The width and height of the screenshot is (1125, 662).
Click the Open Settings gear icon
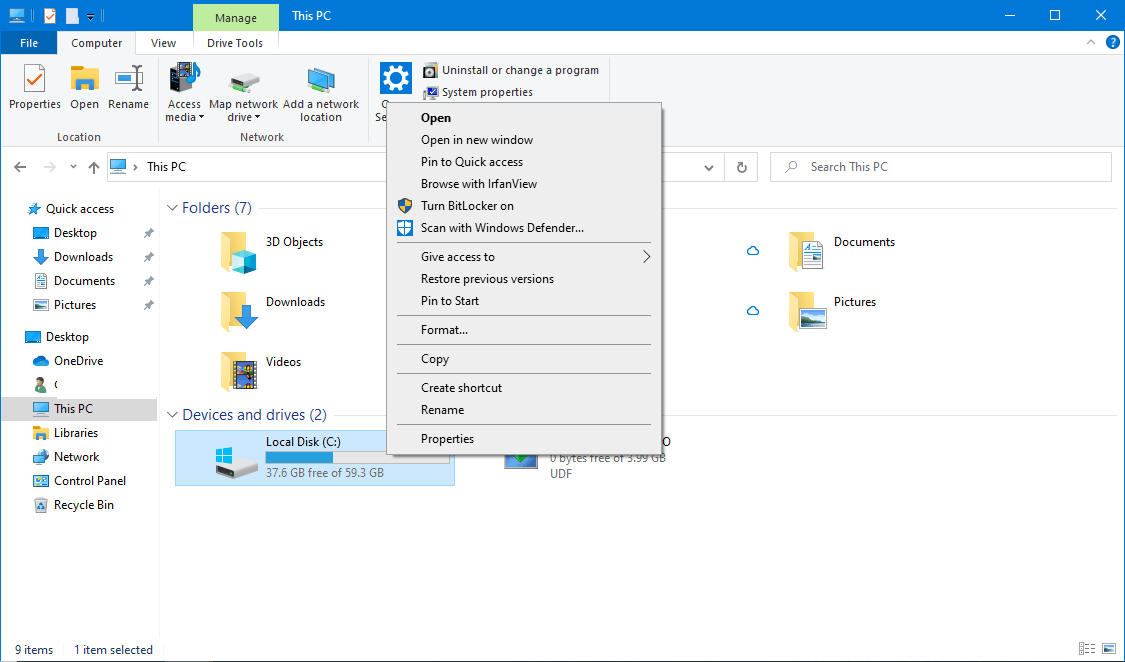[x=395, y=78]
